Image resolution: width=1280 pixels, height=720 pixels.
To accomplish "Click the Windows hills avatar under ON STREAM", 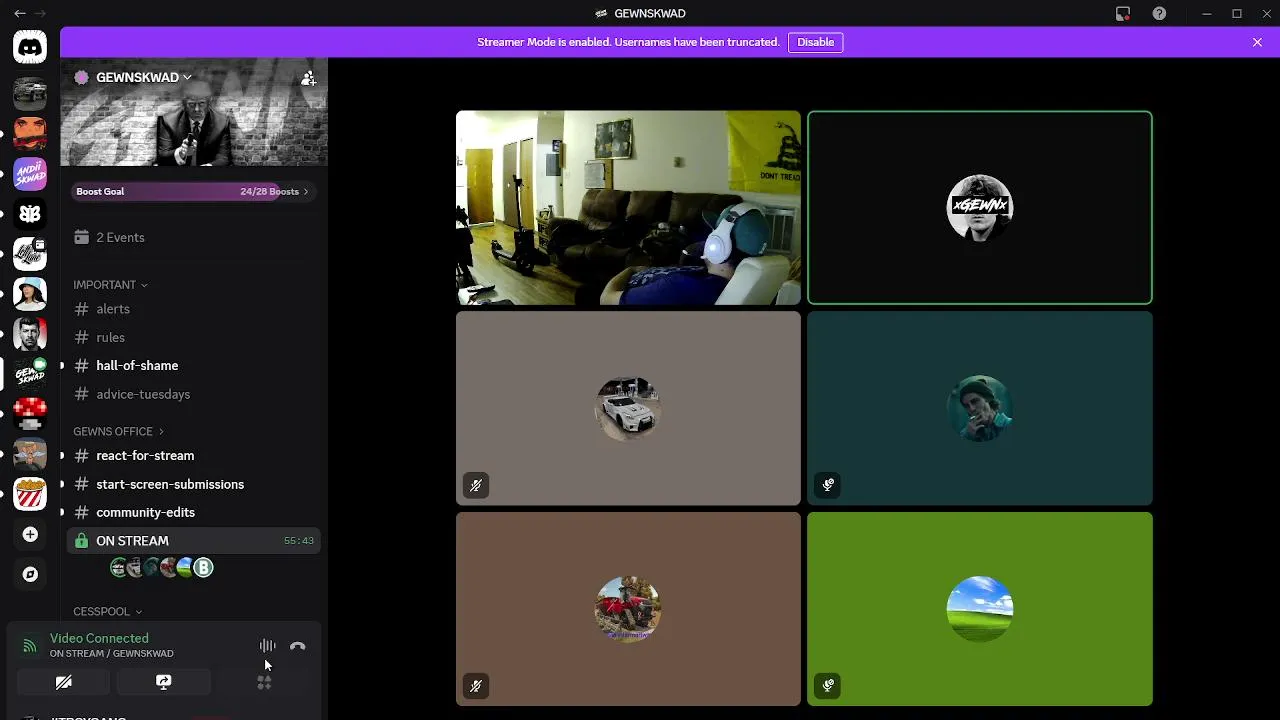I will pyautogui.click(x=185, y=568).
